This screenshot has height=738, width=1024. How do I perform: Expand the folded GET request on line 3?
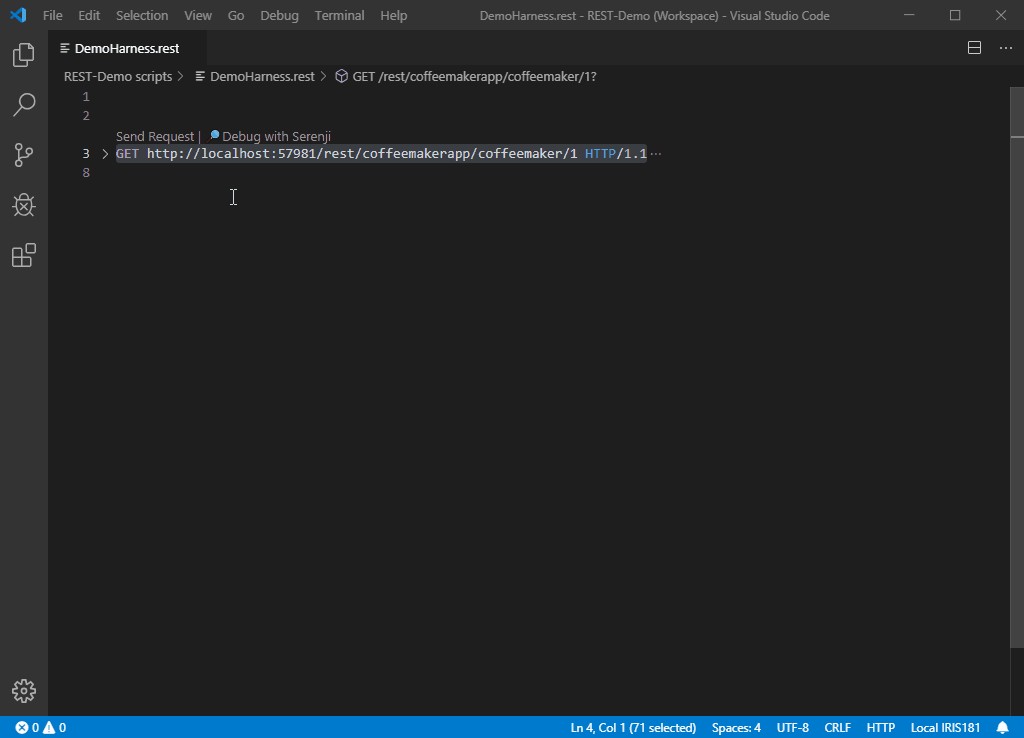105,154
